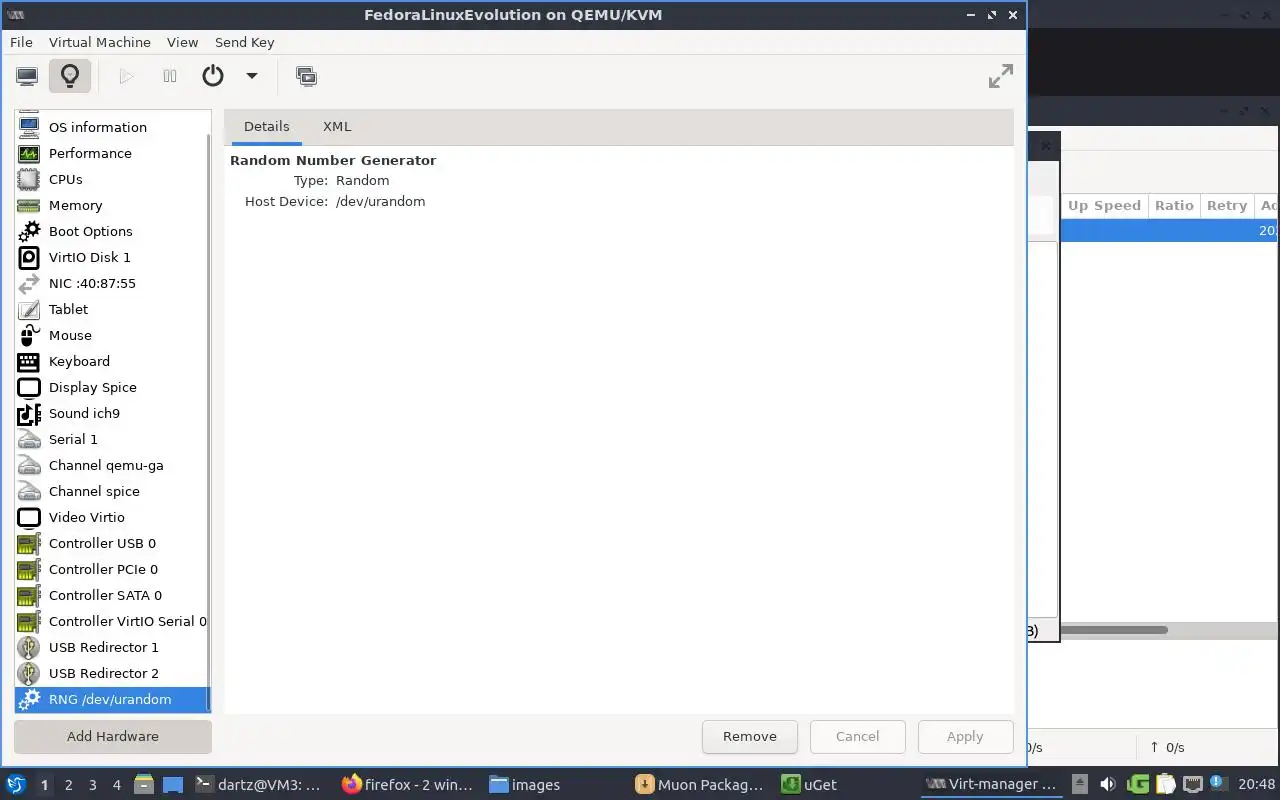Click uGet window horizontal scrollbar
The height and width of the screenshot is (800, 1280).
pyautogui.click(x=1114, y=630)
